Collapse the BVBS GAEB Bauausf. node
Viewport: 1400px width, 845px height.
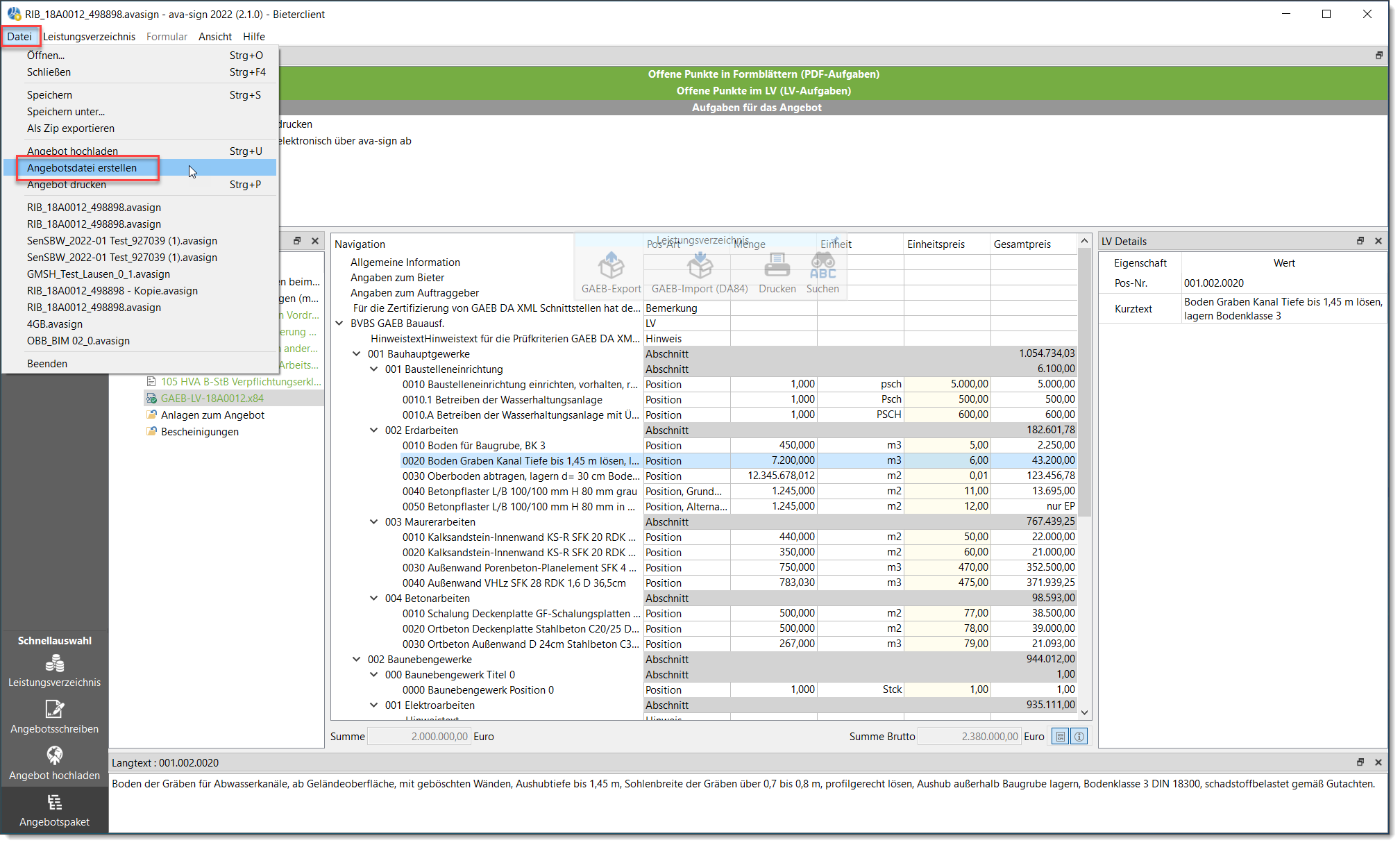[x=339, y=324]
